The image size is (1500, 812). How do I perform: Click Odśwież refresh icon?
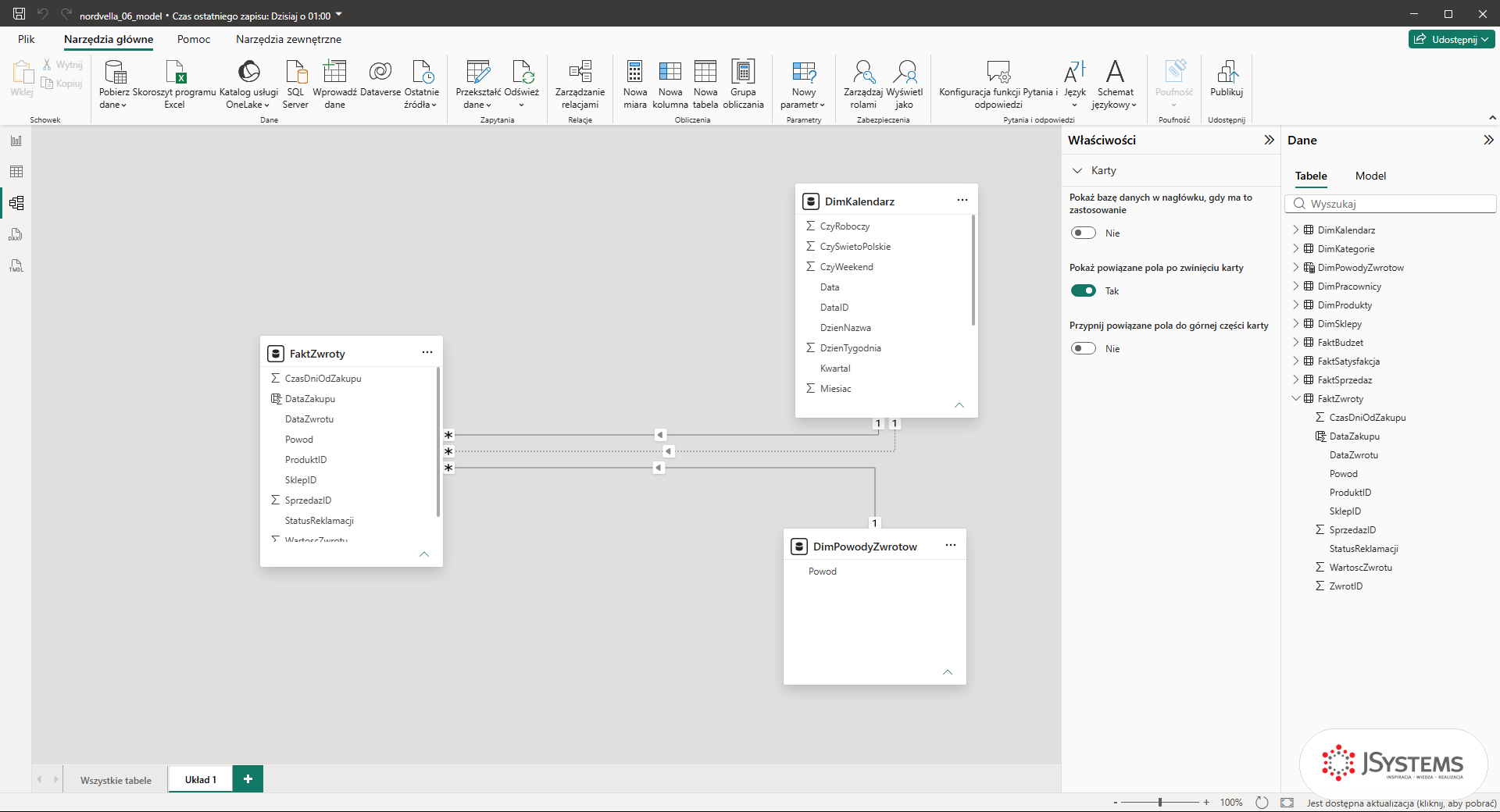point(522,72)
